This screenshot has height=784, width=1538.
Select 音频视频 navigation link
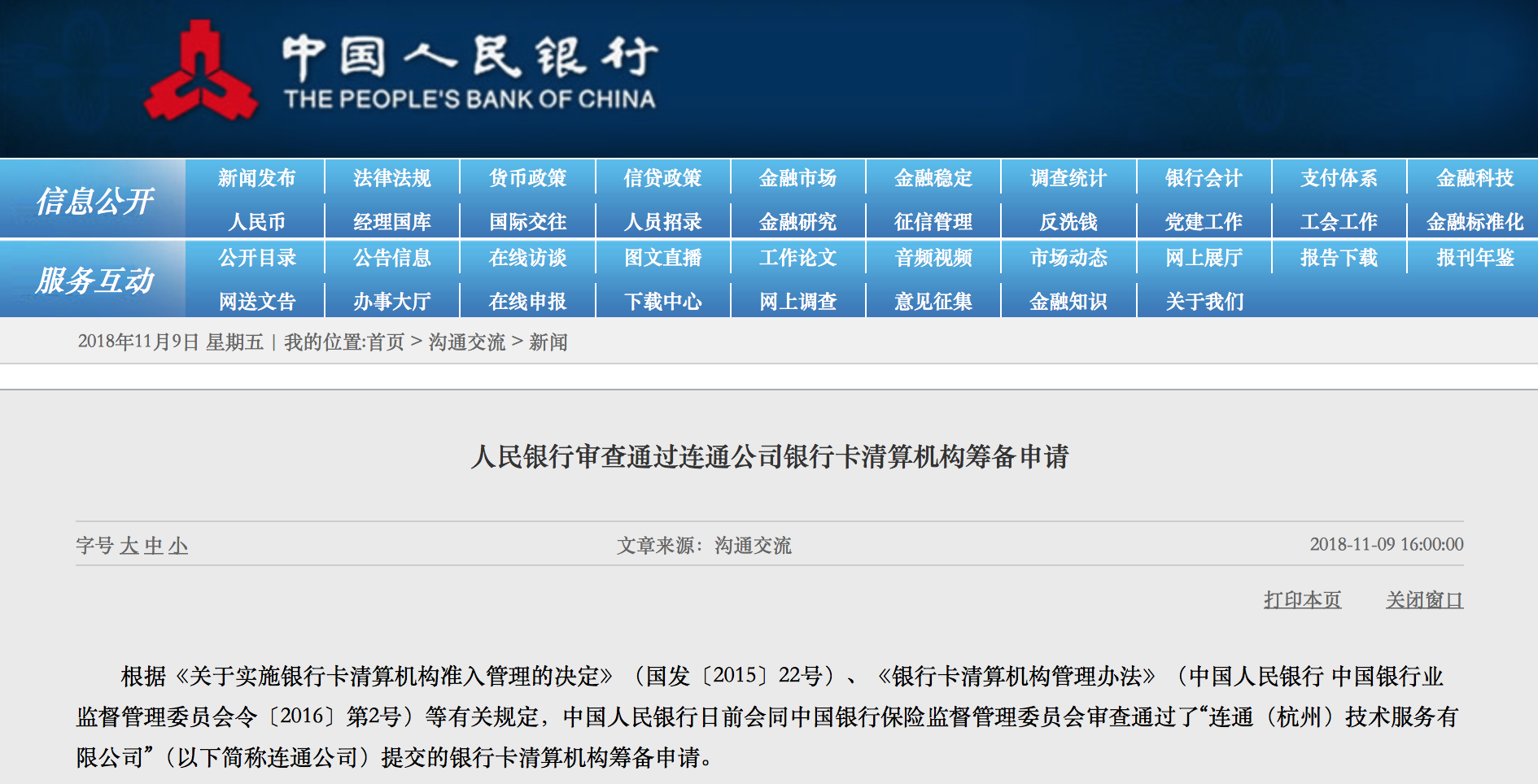tap(933, 258)
